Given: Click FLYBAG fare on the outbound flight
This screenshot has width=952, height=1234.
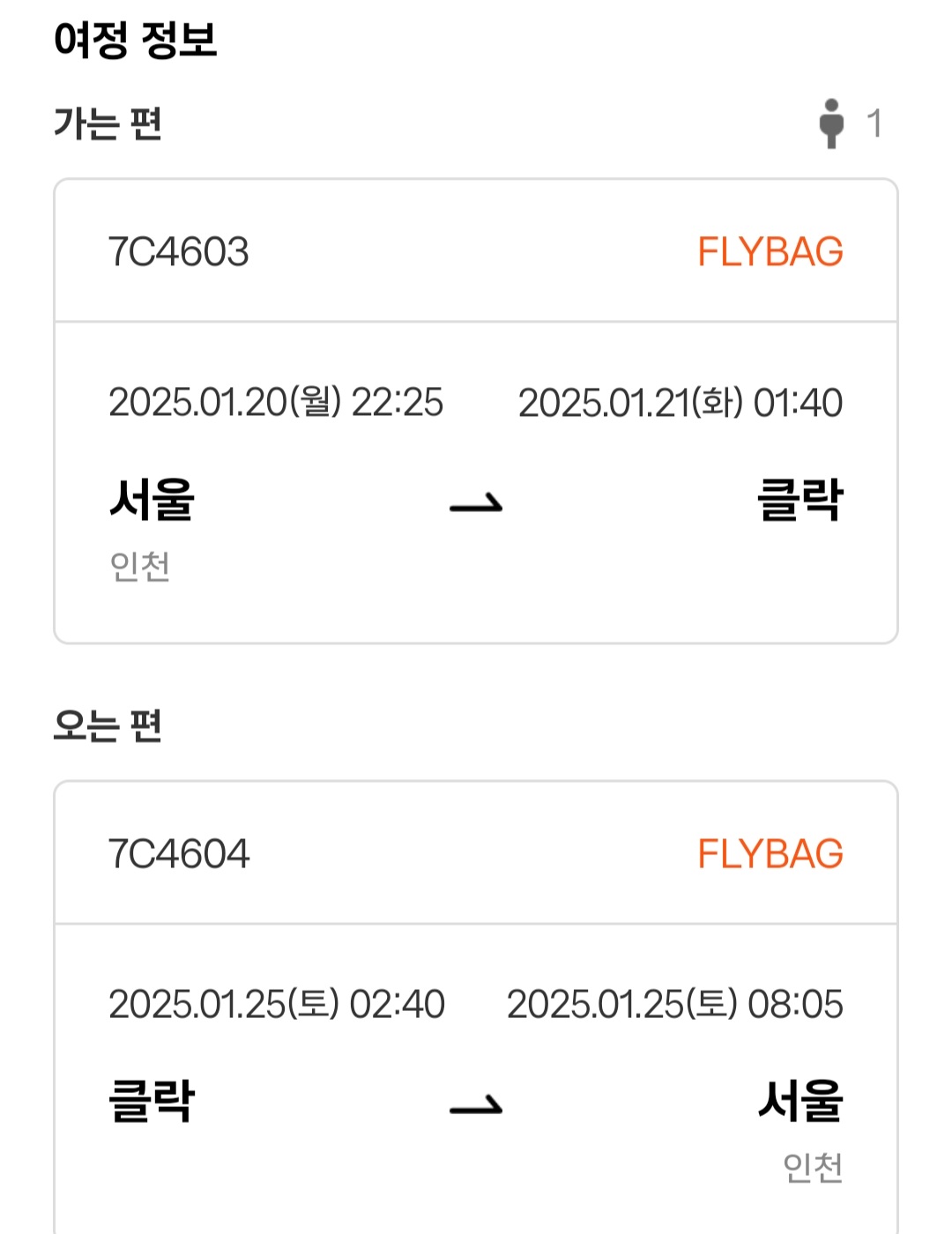Looking at the screenshot, I should click(770, 252).
